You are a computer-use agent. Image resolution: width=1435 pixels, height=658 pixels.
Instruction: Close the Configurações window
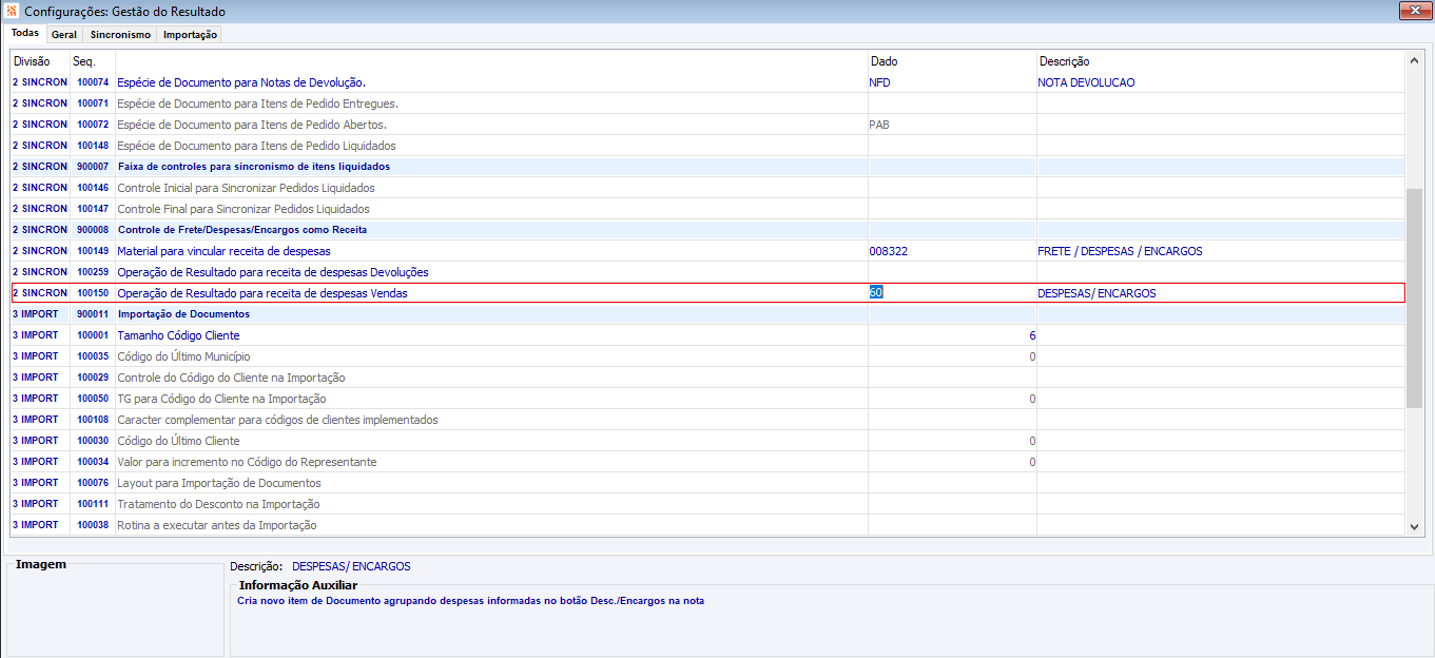click(1415, 11)
